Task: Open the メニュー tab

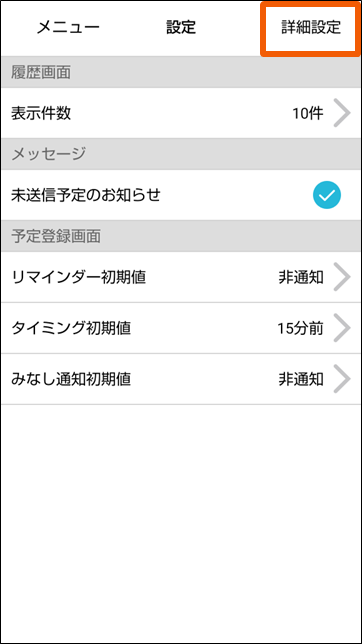Action: (x=68, y=28)
